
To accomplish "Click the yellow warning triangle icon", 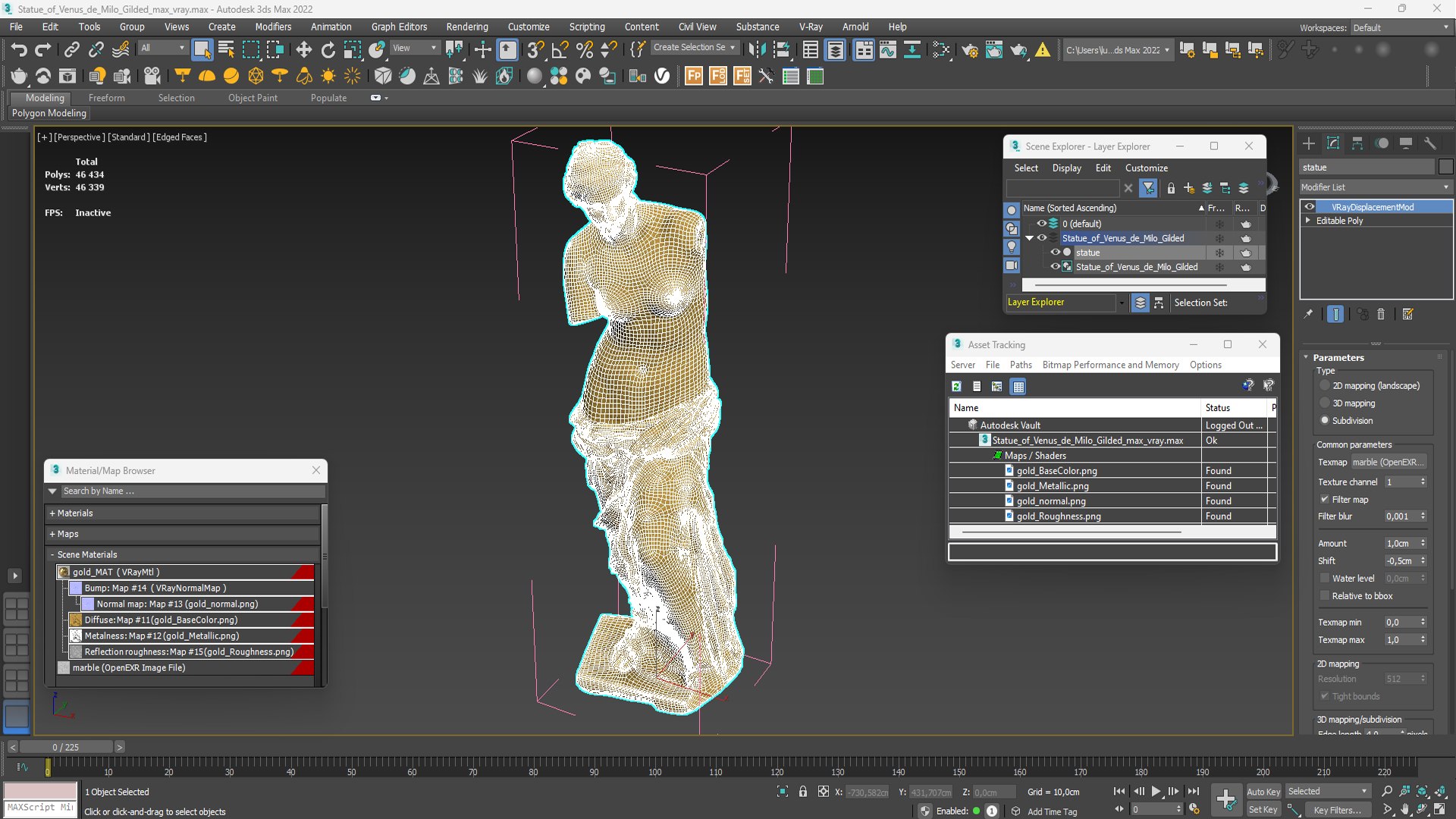I will click(x=1043, y=50).
